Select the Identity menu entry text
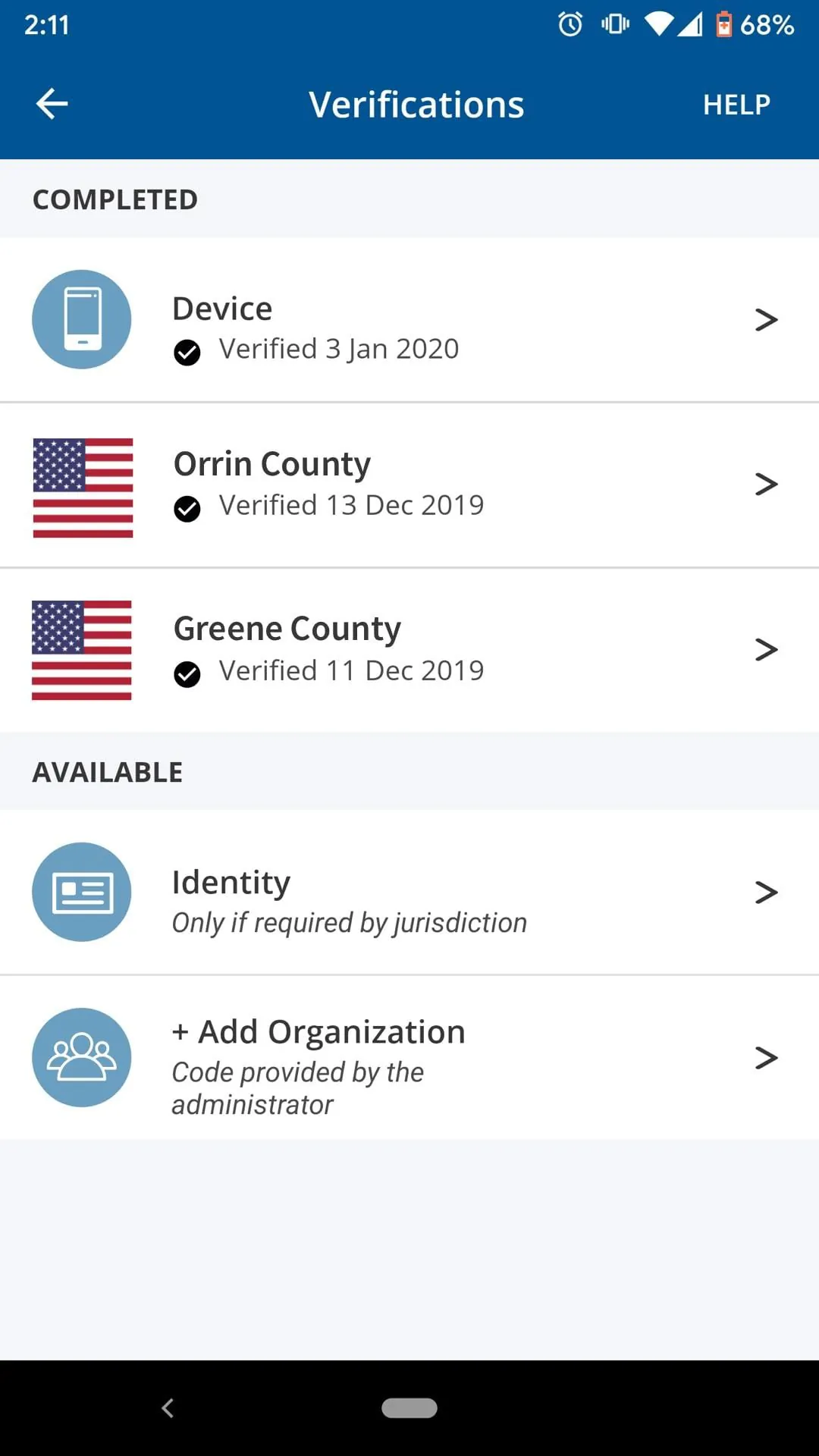Screen dimensions: 819x1456 (x=231, y=883)
